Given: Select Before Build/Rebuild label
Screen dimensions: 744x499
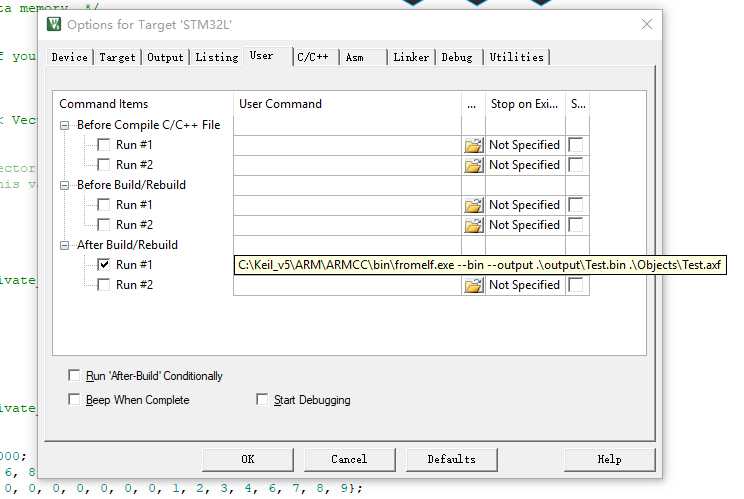Looking at the screenshot, I should tap(131, 185).
